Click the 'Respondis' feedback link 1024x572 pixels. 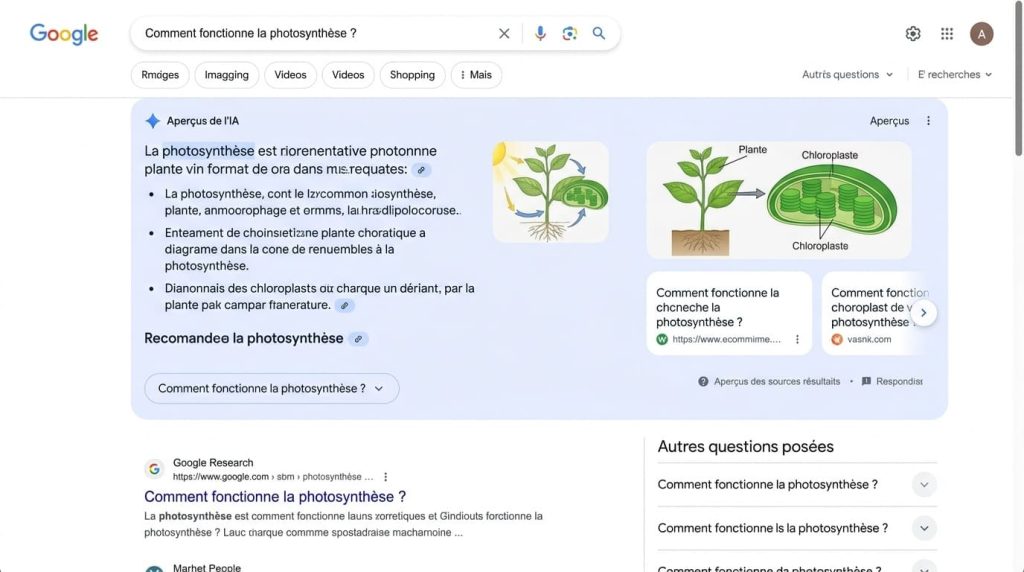point(899,381)
